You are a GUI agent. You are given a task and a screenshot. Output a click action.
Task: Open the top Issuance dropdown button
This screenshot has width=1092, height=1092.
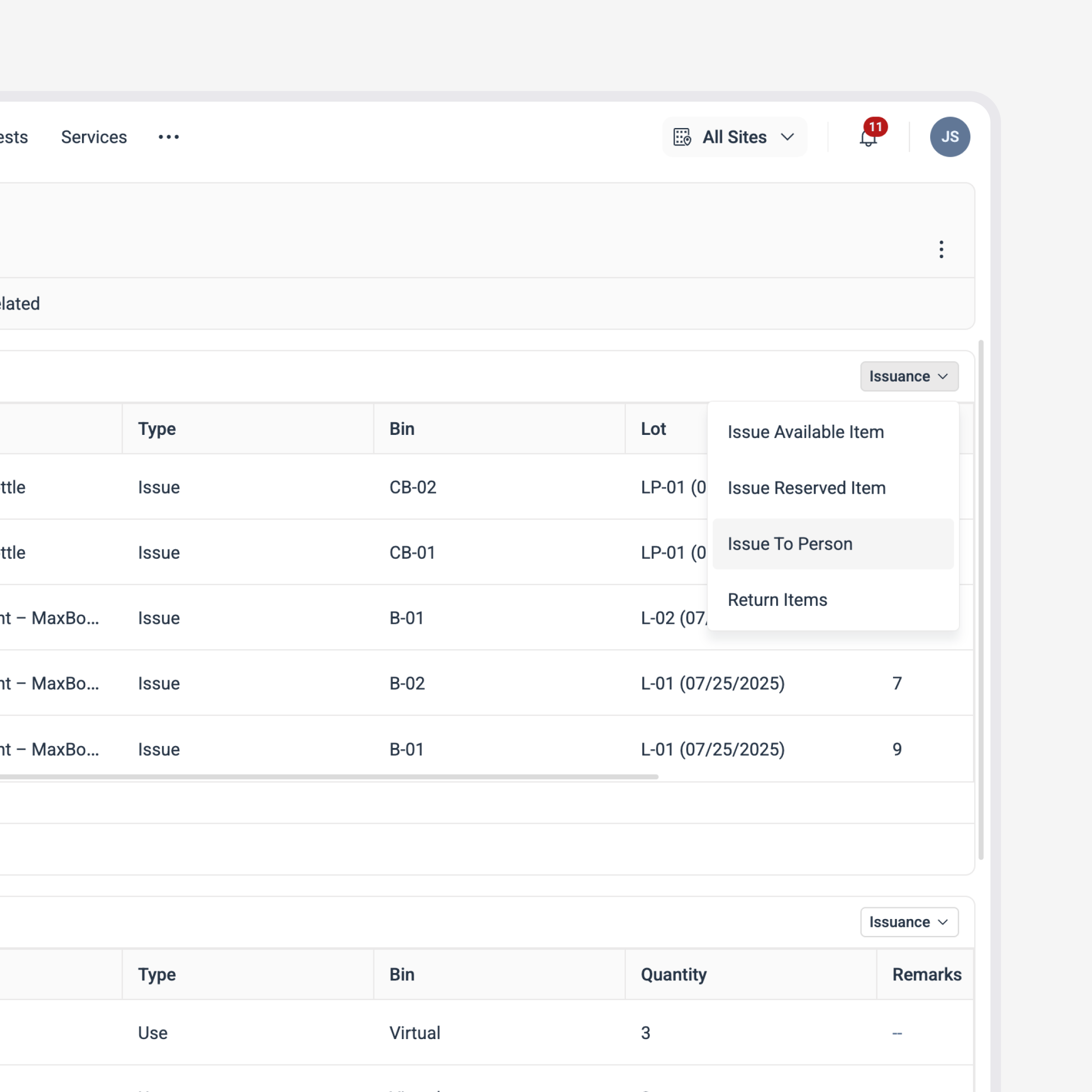tap(908, 376)
